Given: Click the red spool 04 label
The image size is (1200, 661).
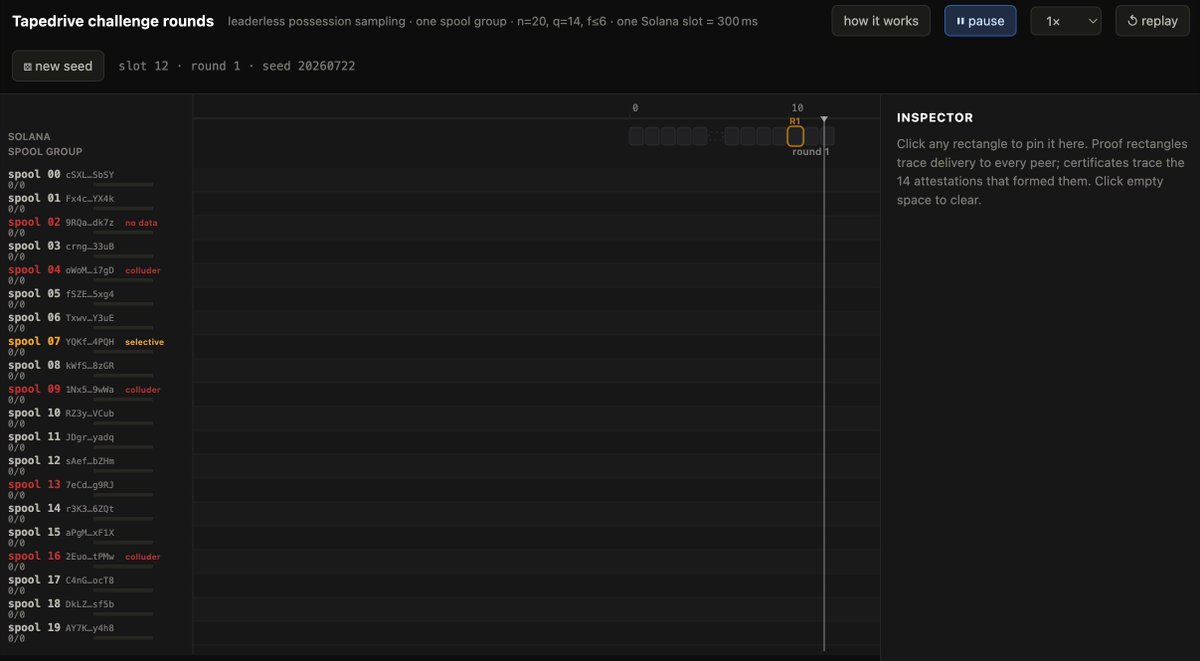Looking at the screenshot, I should 34,270.
